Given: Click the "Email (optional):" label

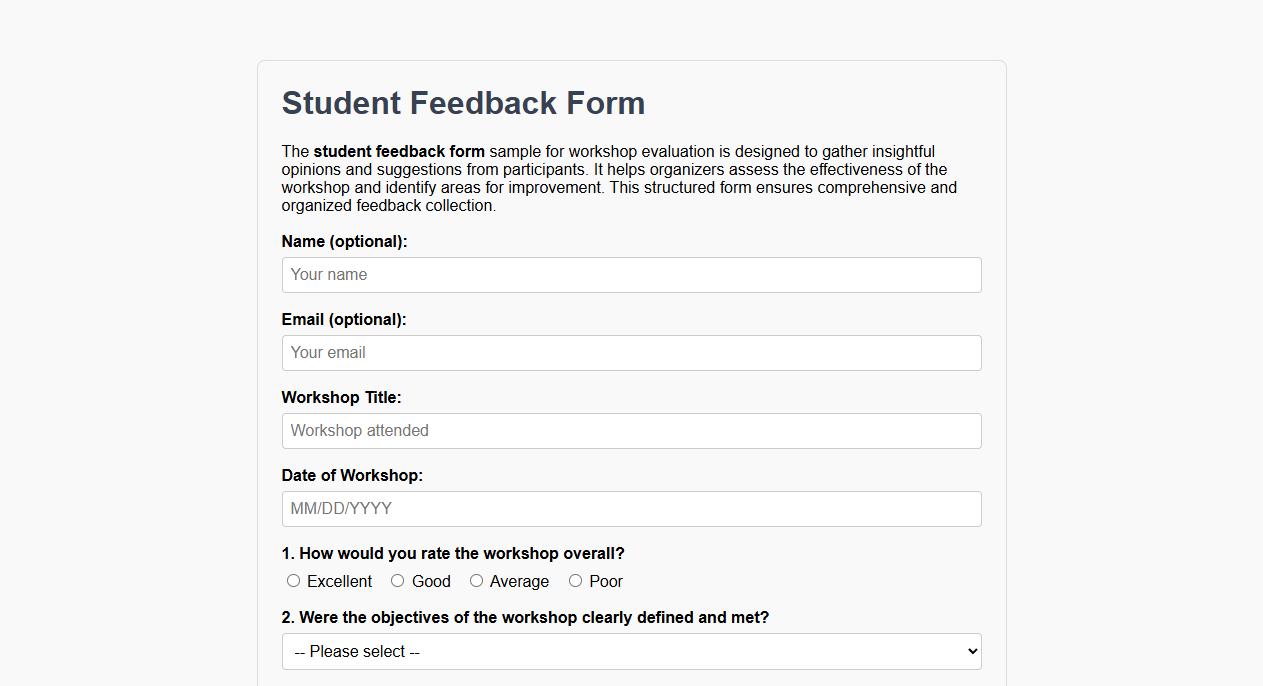Looking at the screenshot, I should [343, 319].
